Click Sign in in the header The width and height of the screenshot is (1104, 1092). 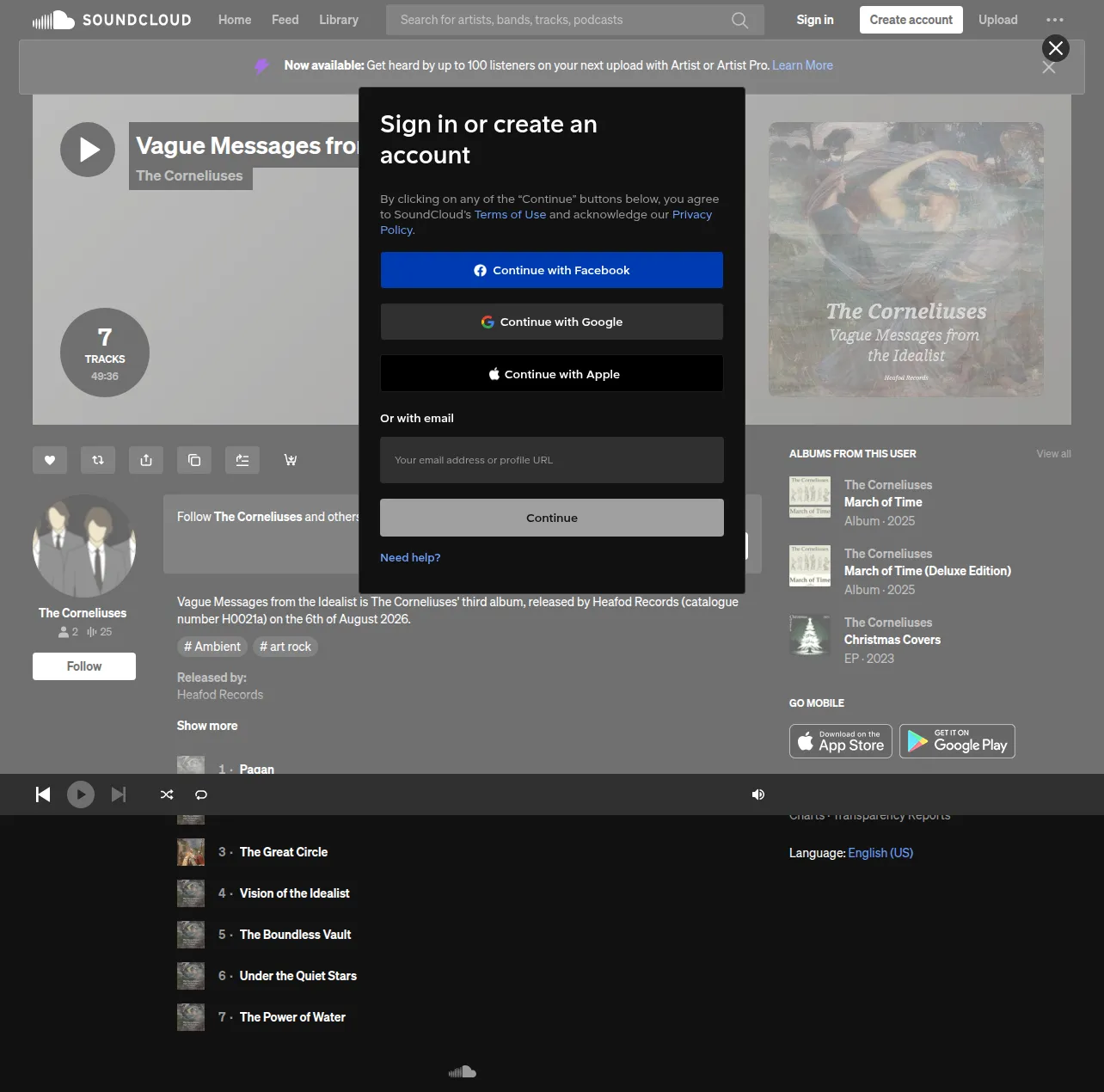pyautogui.click(x=815, y=20)
